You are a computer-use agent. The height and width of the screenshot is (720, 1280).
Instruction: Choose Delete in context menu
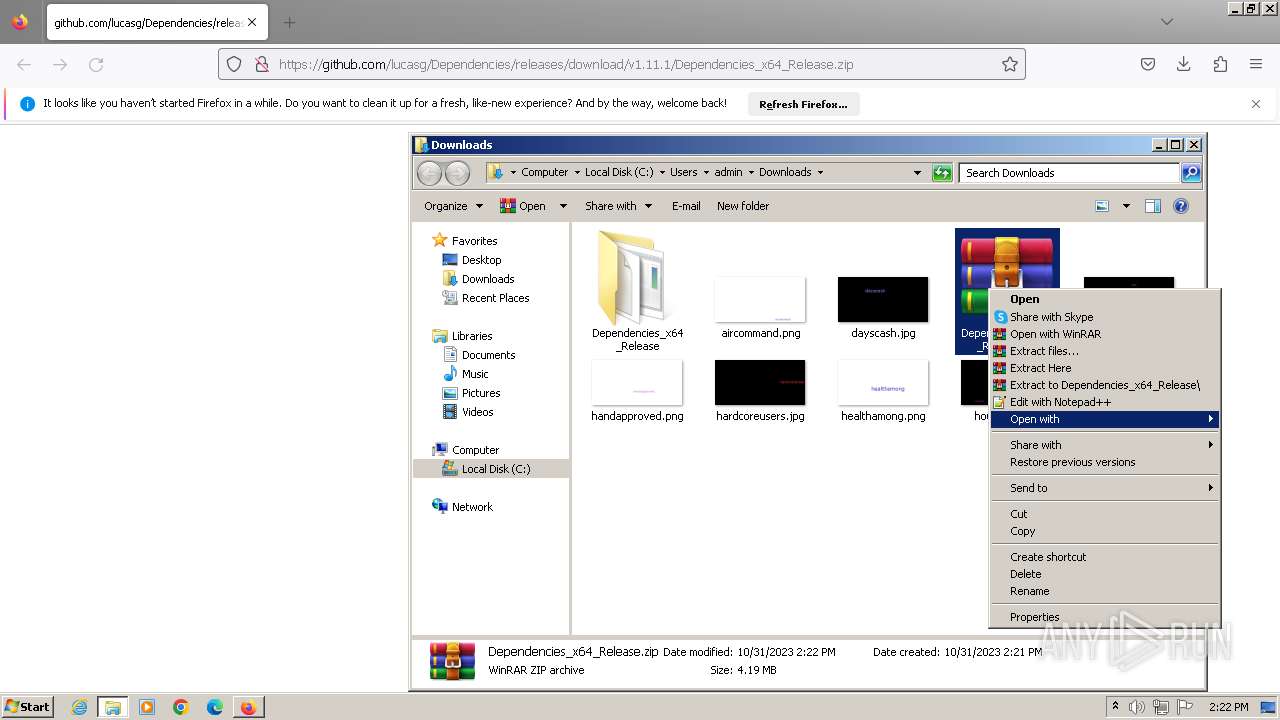[x=1105, y=574]
